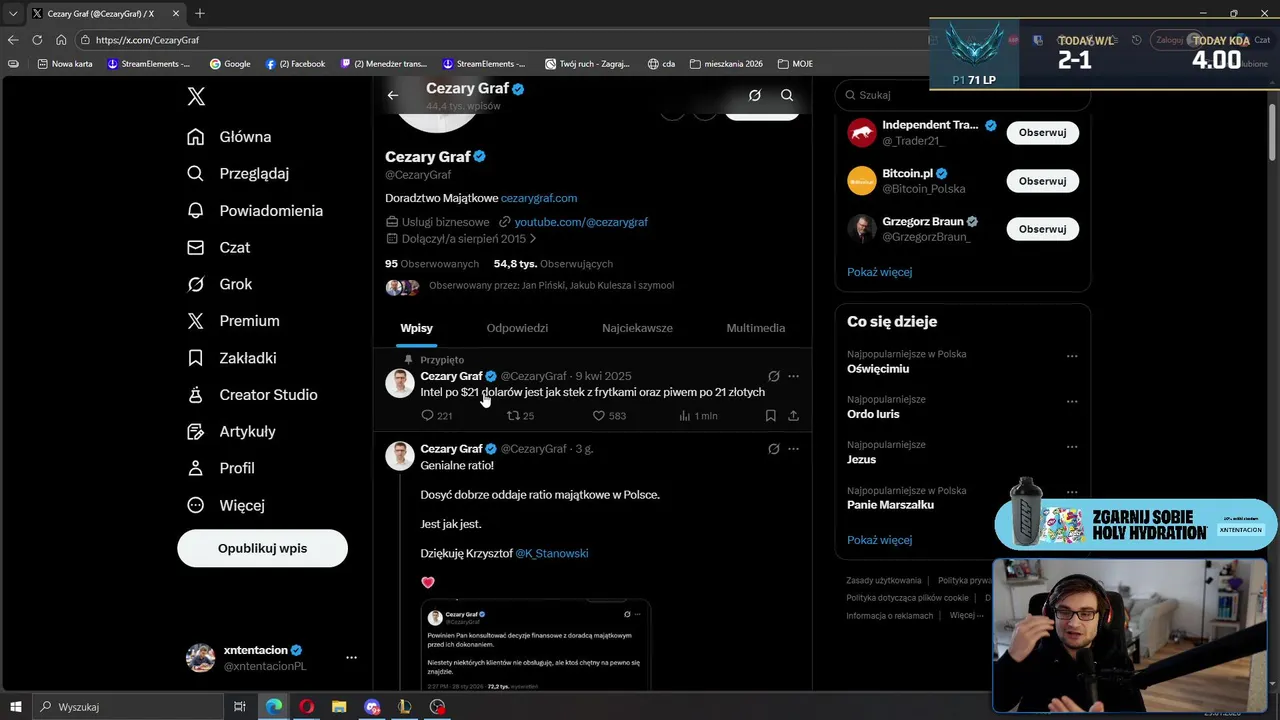Reload page with browser refresh button

37,40
